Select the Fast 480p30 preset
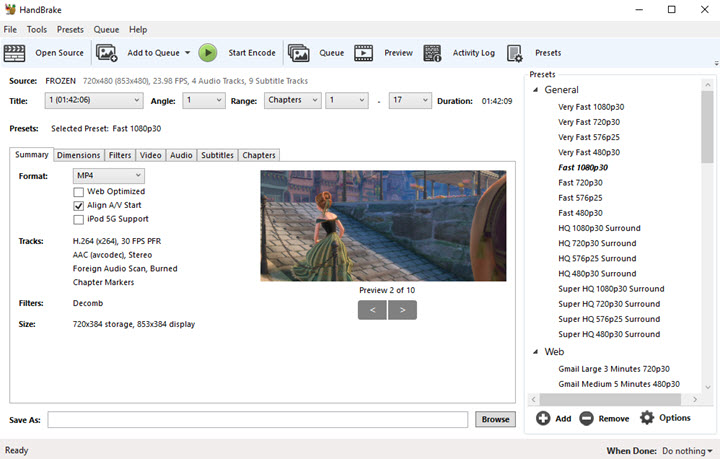The image size is (720, 459). tap(580, 213)
